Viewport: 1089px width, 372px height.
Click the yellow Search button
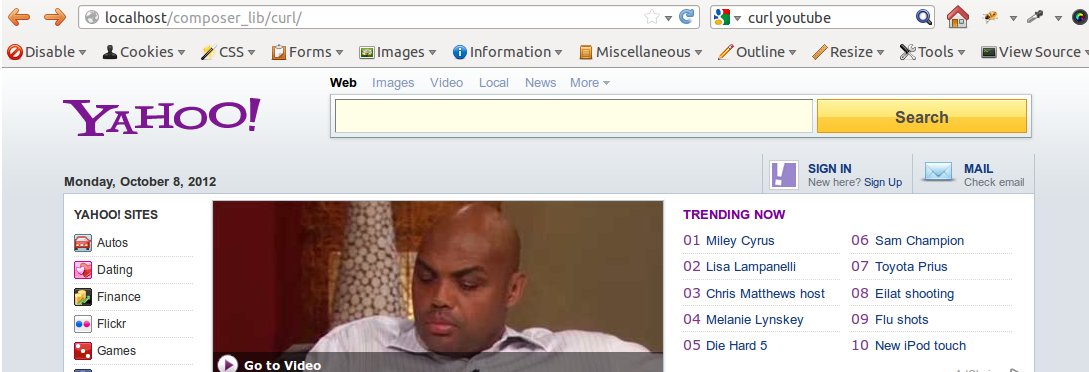pos(922,116)
